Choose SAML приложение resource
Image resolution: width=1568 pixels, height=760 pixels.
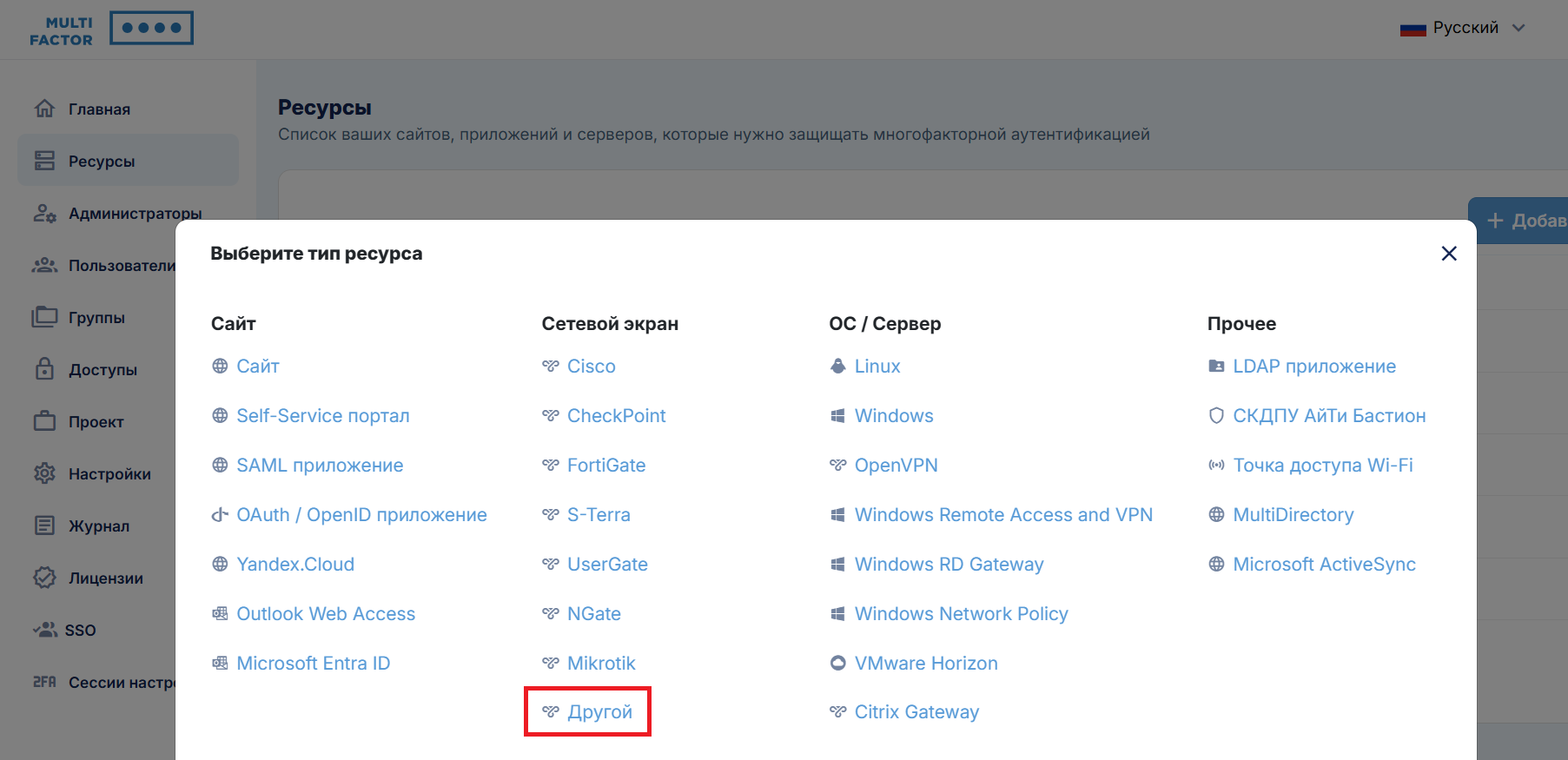(320, 466)
